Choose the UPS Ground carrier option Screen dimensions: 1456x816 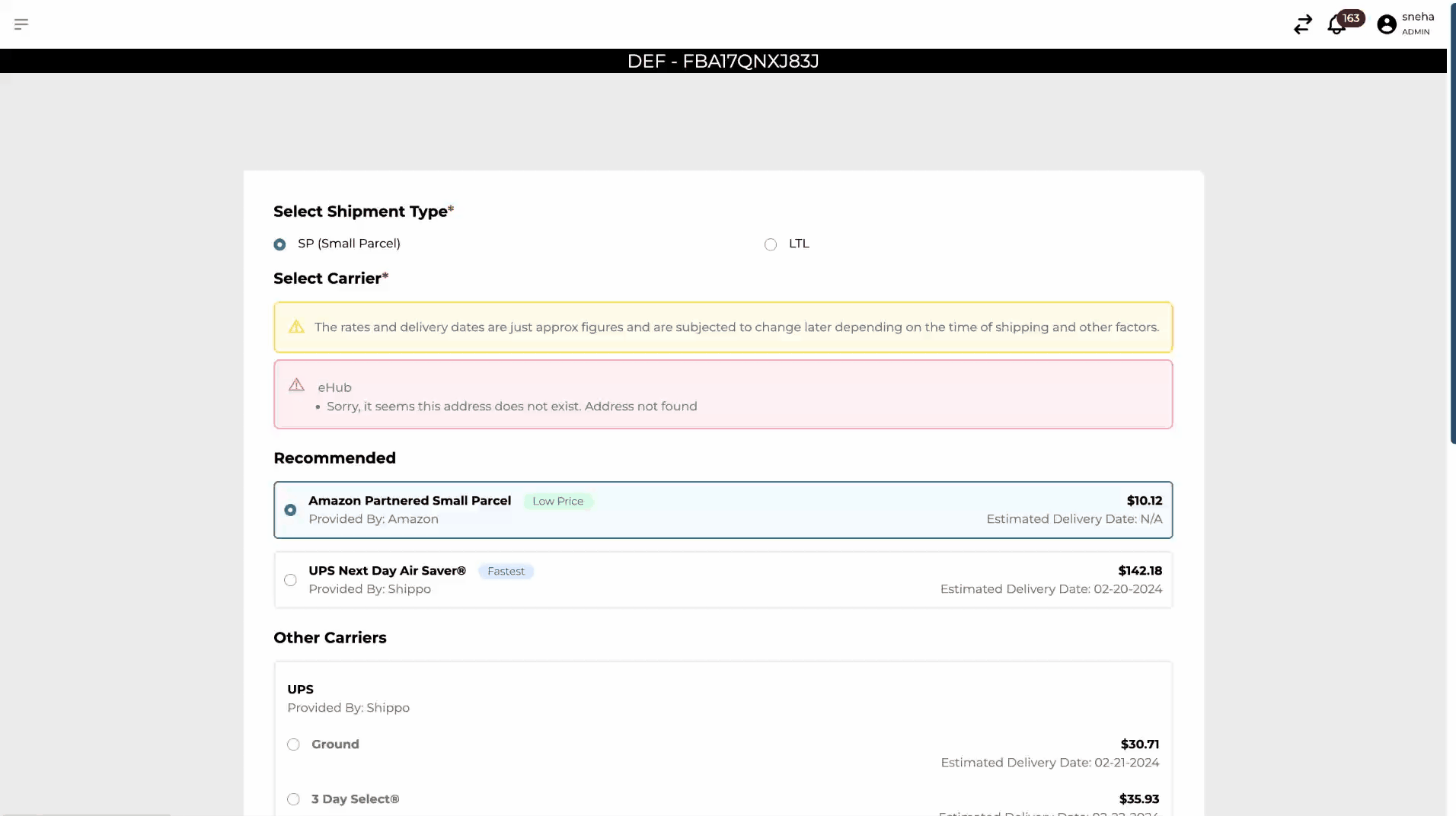point(293,744)
